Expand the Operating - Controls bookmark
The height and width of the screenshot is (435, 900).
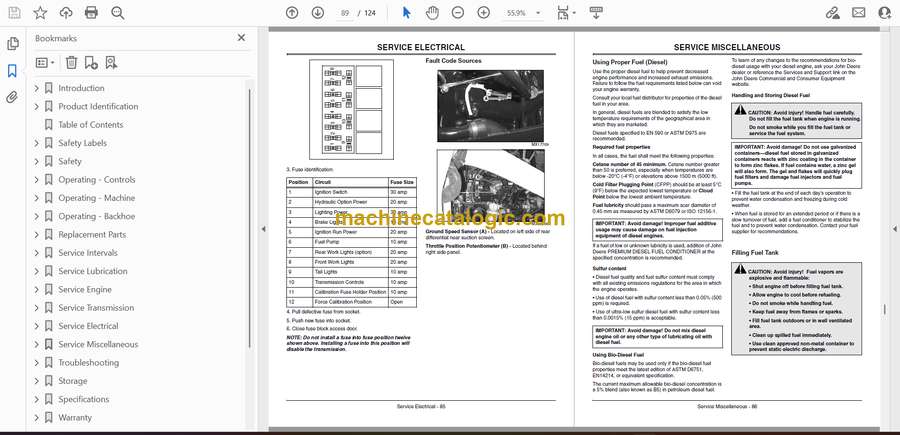[37, 180]
